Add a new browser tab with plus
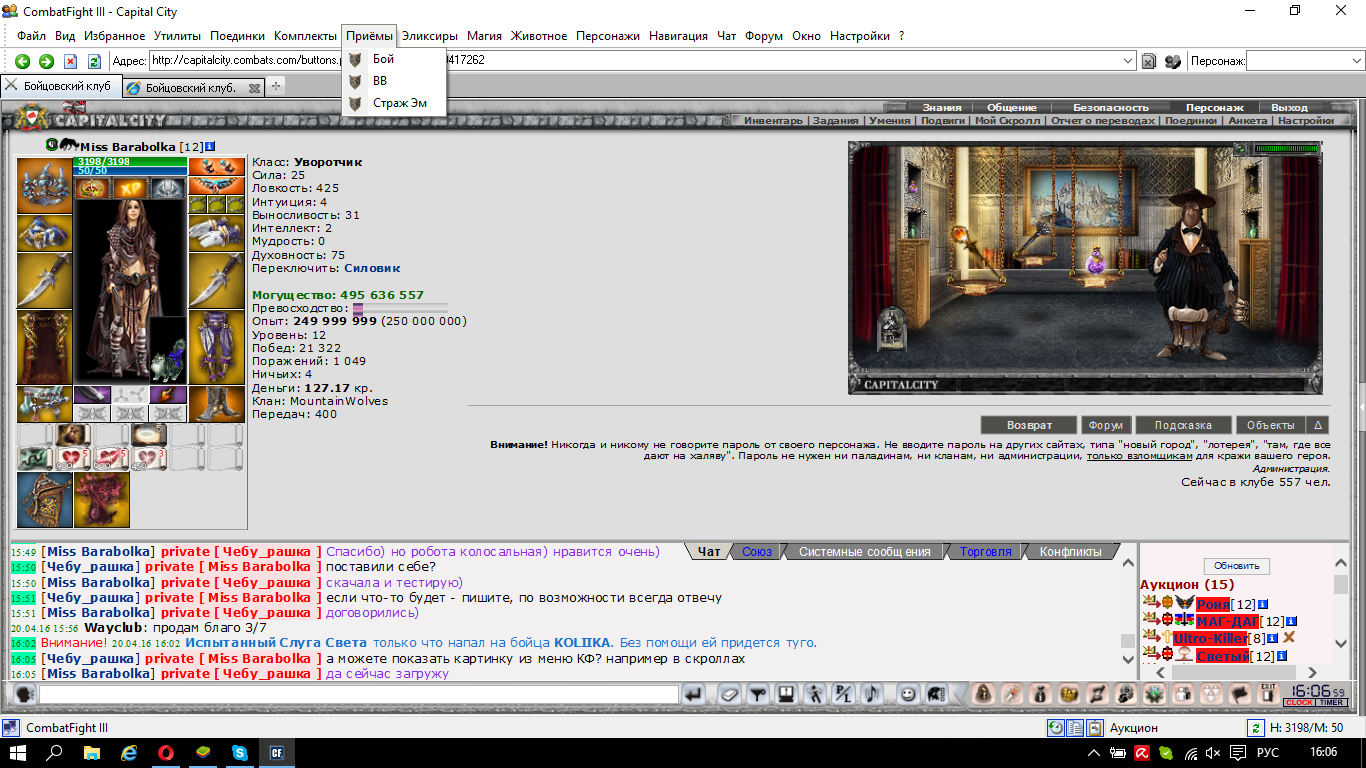This screenshot has width=1366, height=768. pyautogui.click(x=276, y=86)
